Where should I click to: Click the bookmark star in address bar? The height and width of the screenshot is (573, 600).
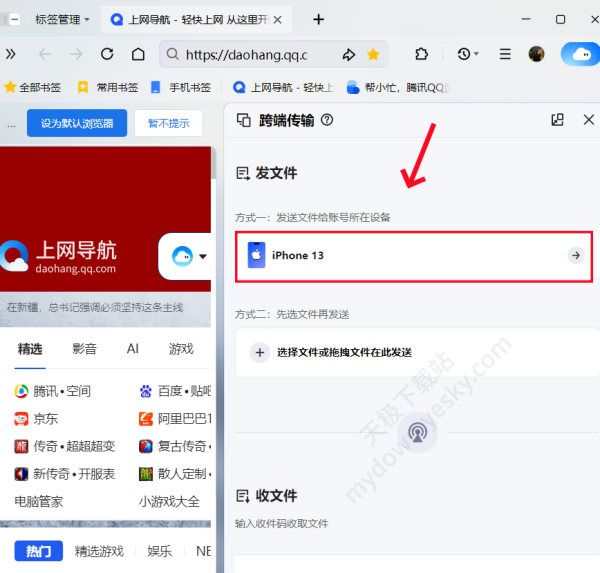373,54
